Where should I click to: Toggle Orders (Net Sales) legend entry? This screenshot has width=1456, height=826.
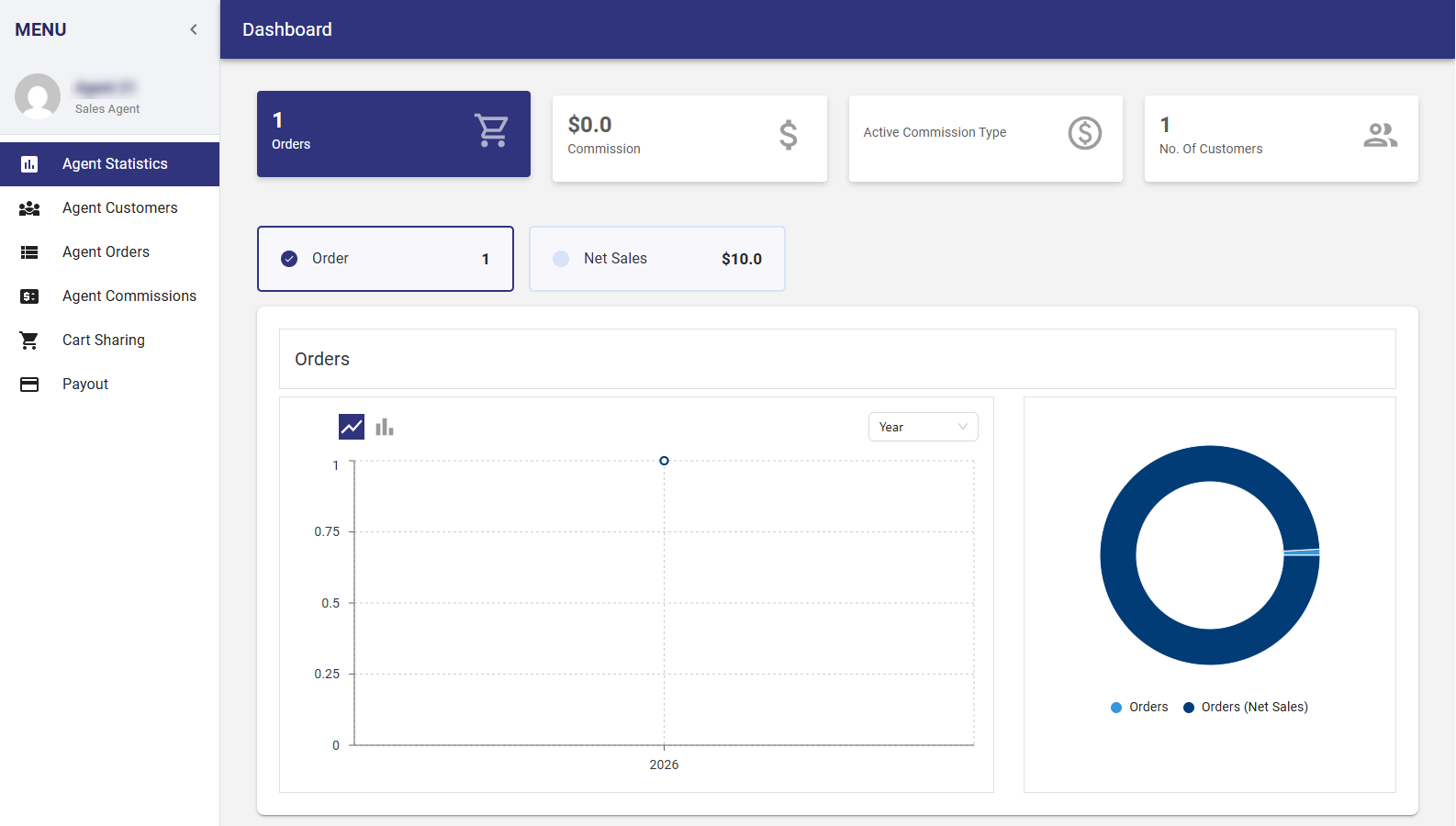point(1246,707)
